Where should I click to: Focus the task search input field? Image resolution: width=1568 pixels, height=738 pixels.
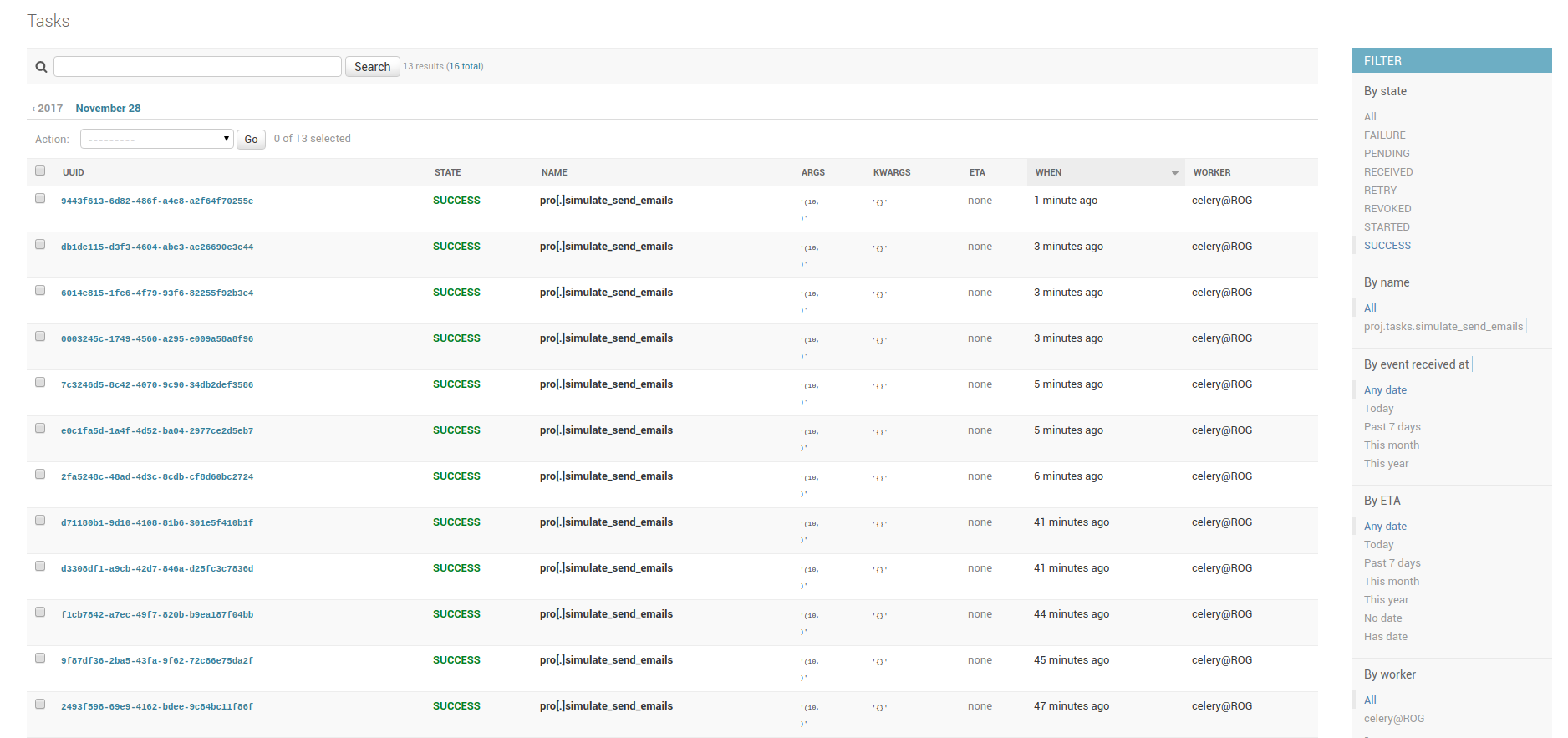[197, 67]
